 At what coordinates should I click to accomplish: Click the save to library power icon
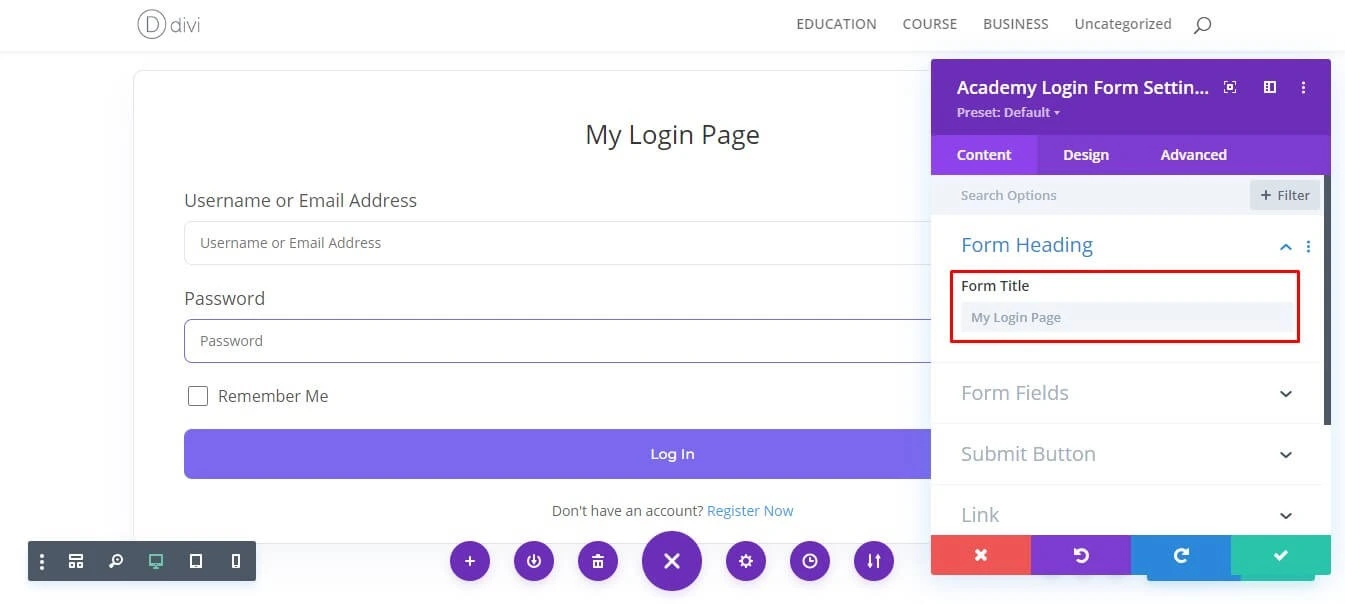click(x=534, y=561)
